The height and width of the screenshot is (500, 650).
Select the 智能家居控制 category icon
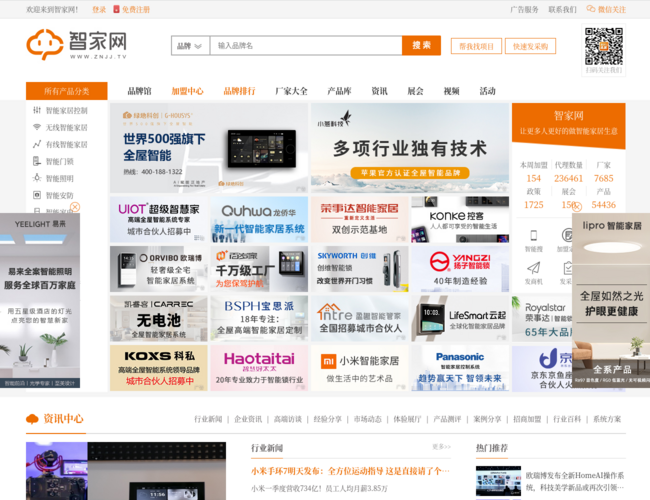coord(37,111)
